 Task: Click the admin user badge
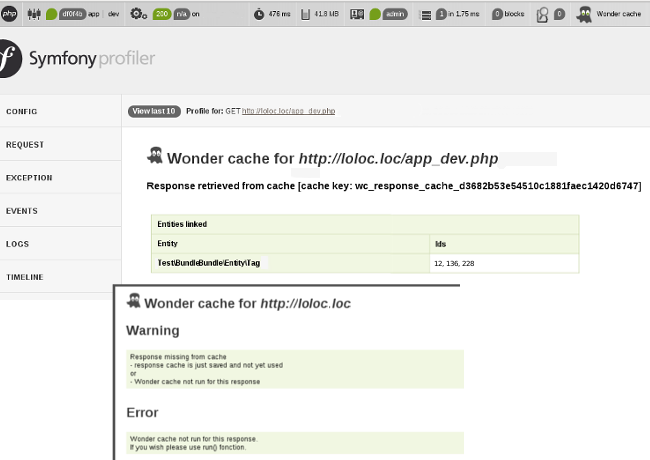[395, 14]
